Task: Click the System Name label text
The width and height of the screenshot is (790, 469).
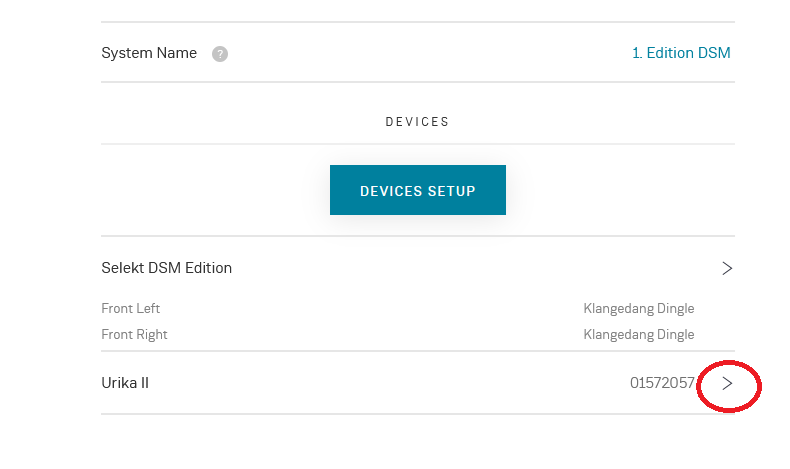Action: [149, 53]
